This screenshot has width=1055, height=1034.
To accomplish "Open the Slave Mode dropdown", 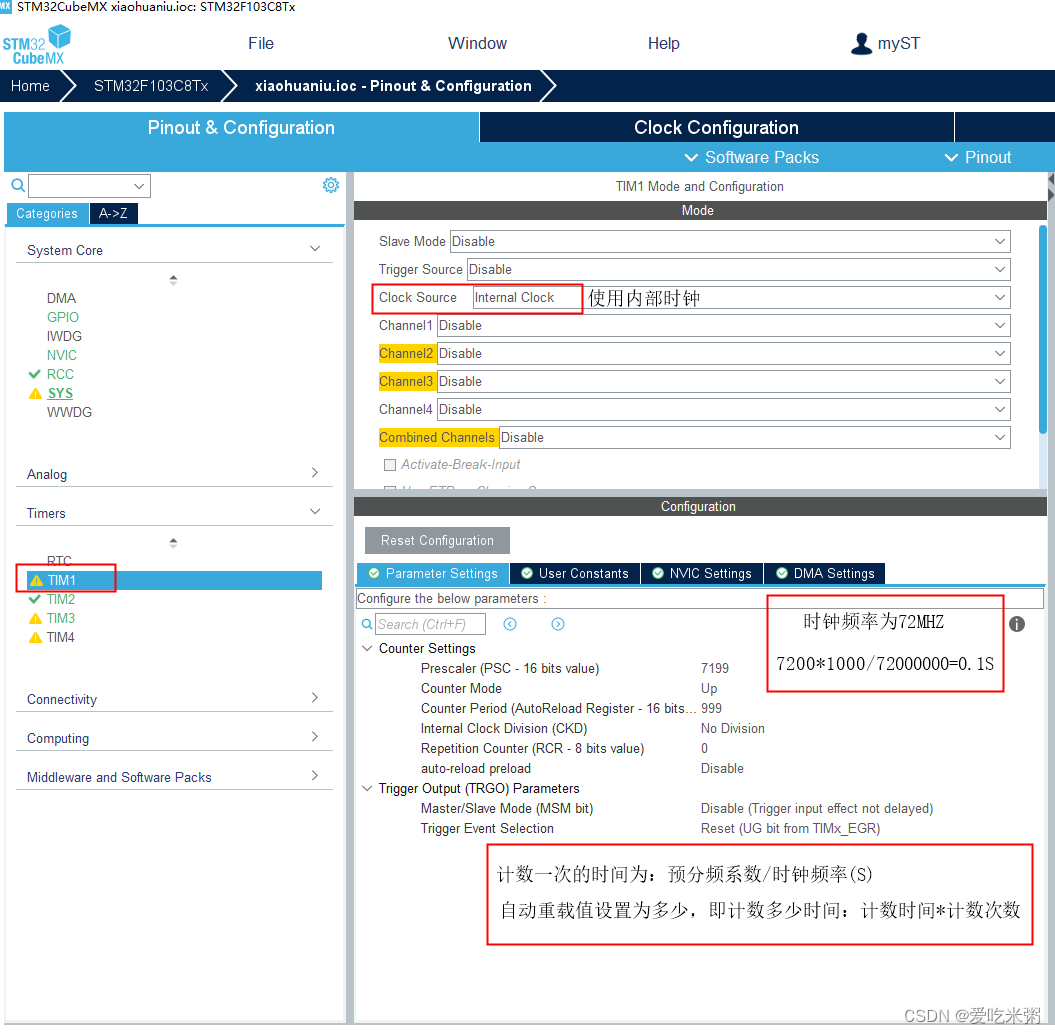I will tap(730, 242).
